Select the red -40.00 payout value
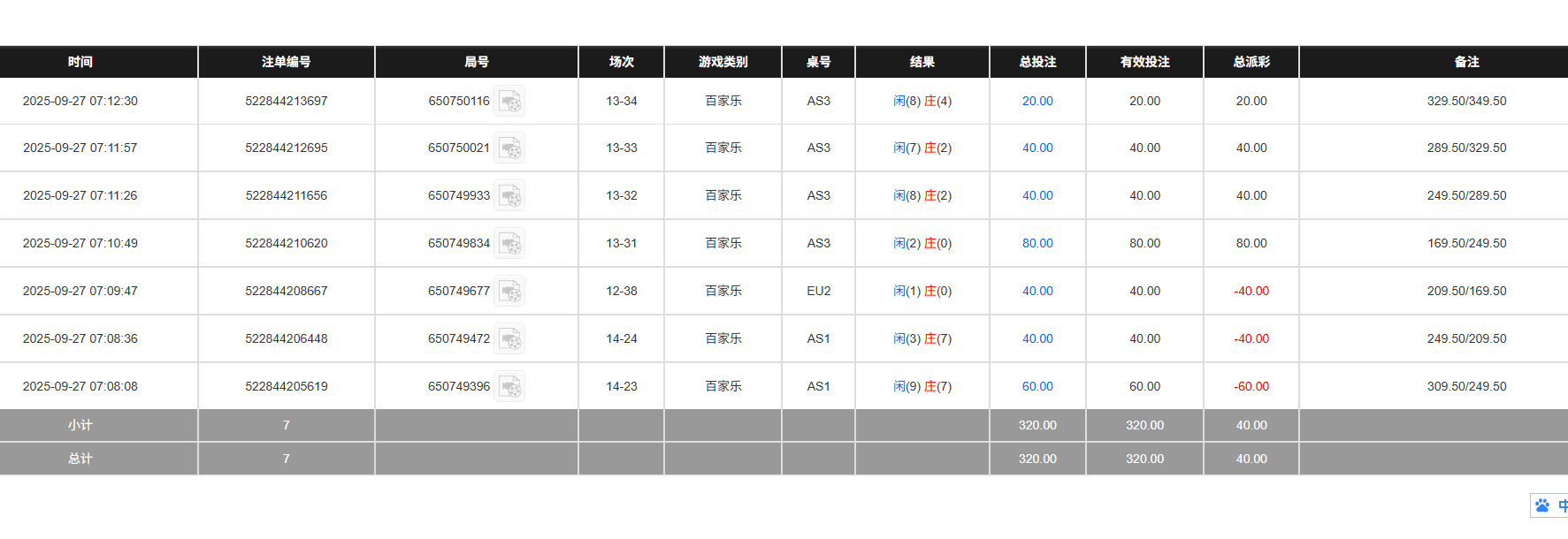Screen dimensions: 1568x539 point(1251,291)
